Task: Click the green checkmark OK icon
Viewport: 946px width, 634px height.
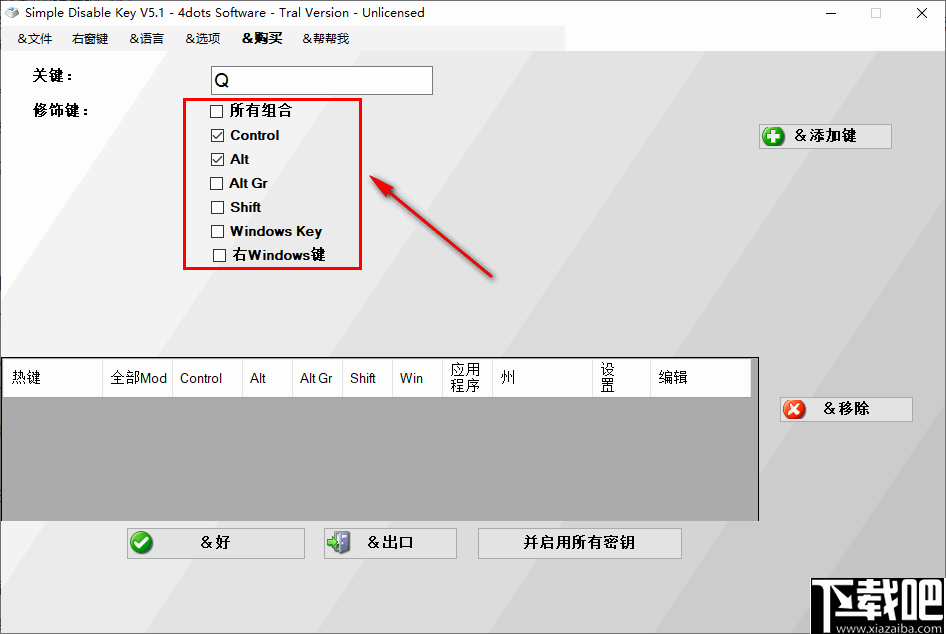Action: pyautogui.click(x=142, y=543)
